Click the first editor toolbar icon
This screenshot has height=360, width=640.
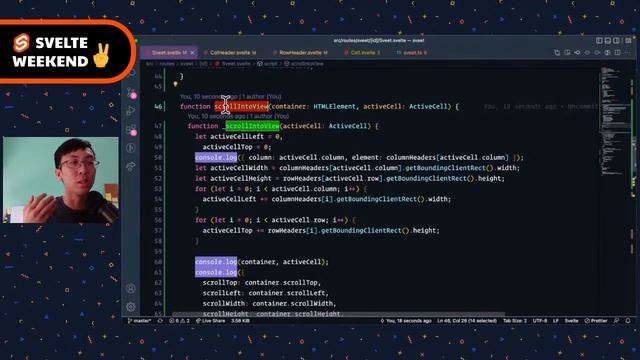(x=557, y=53)
